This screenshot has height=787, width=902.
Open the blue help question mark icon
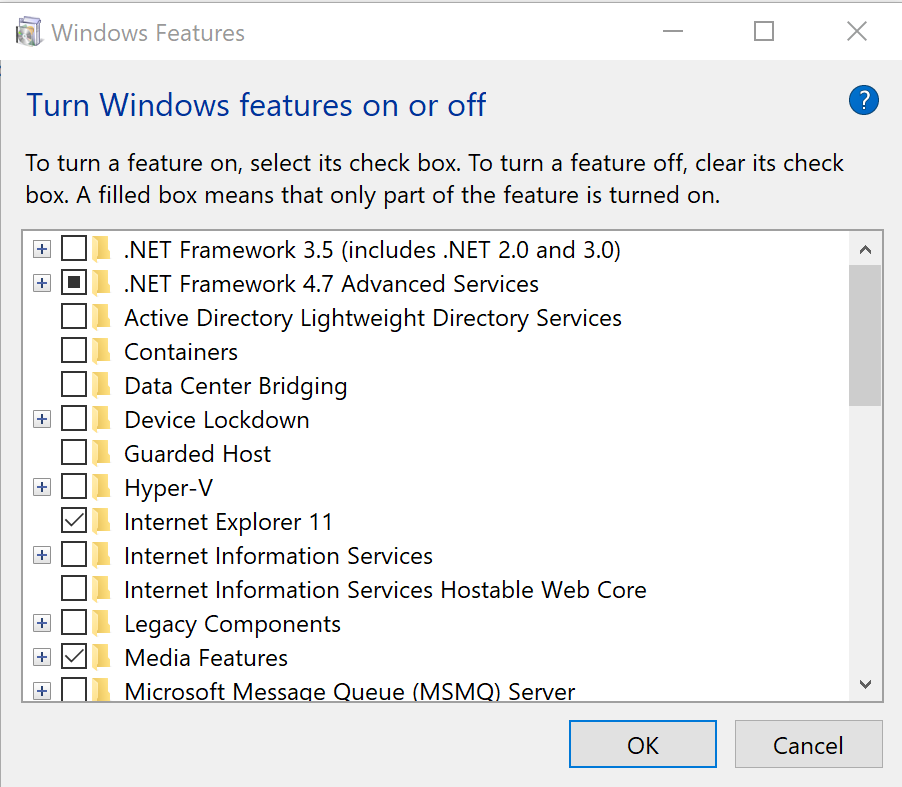pyautogui.click(x=863, y=100)
